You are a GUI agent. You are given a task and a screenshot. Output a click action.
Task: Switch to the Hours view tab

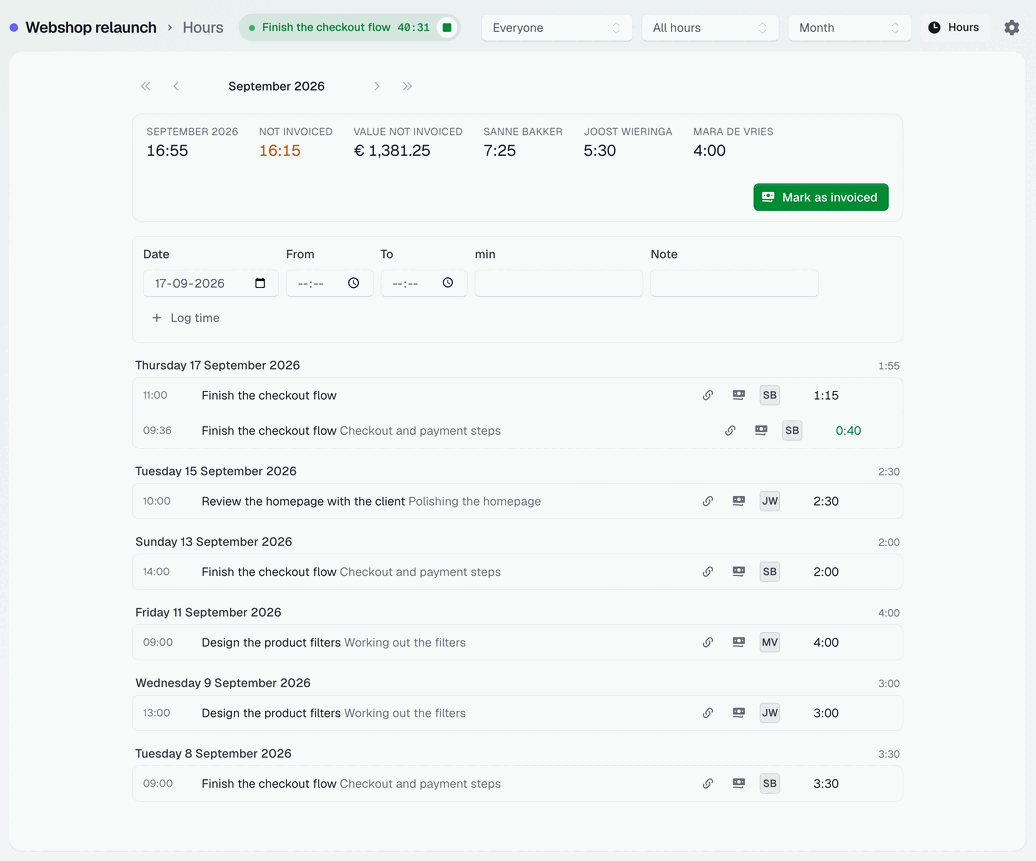coord(953,28)
